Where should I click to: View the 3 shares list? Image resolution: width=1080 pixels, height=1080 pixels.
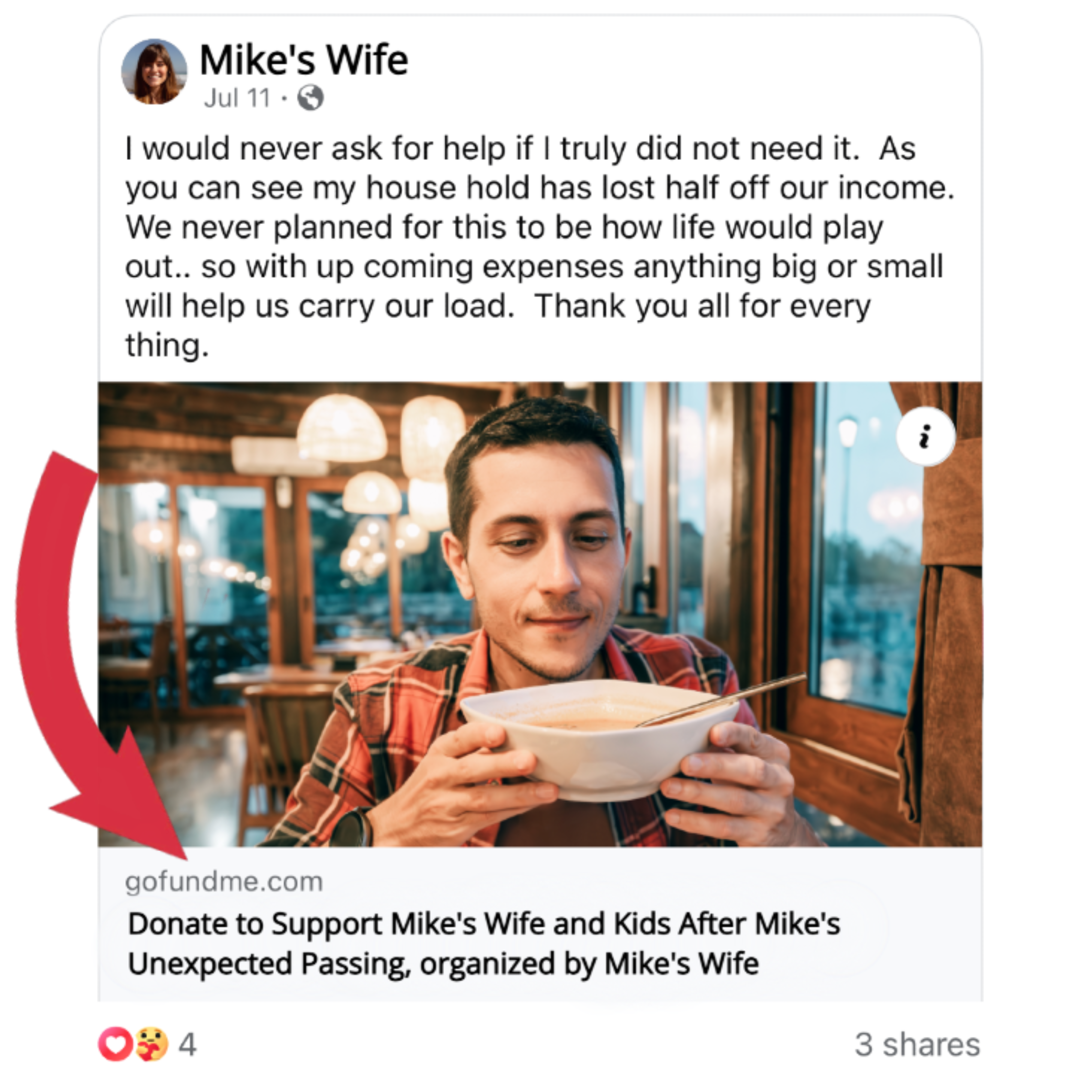(x=917, y=1044)
